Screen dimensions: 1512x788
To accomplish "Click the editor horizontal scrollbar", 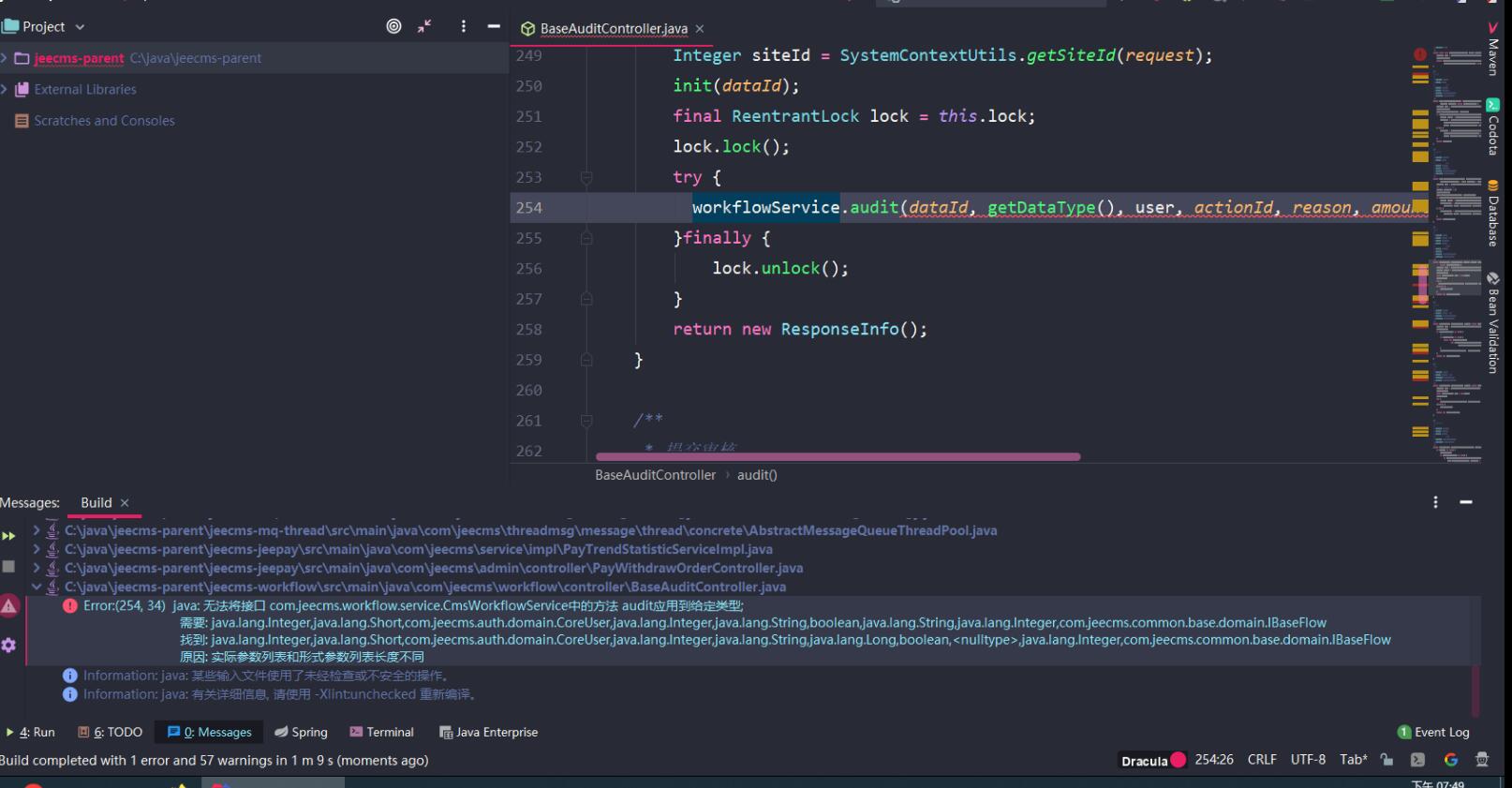I will [x=838, y=457].
